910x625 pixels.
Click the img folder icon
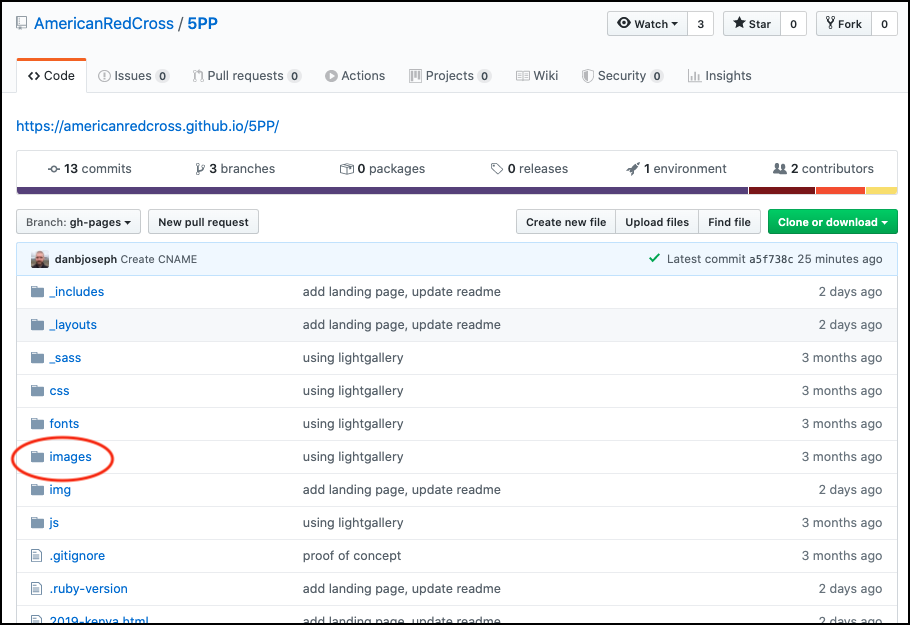coord(38,490)
